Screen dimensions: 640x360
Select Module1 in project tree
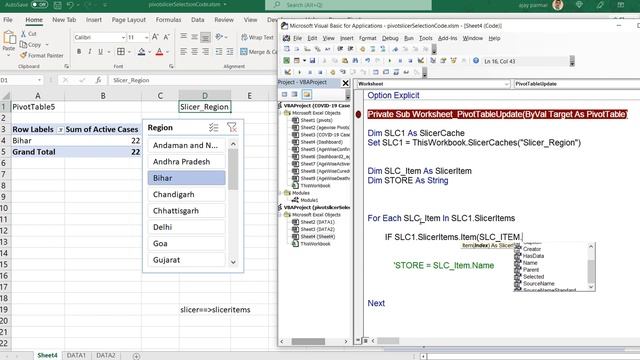pyautogui.click(x=309, y=200)
